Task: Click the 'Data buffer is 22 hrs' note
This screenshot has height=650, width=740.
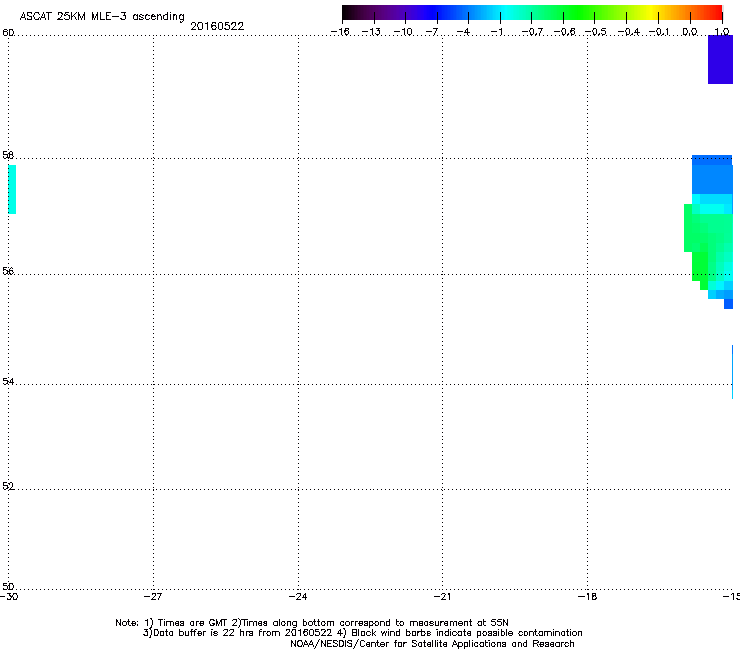Action: tap(362, 633)
